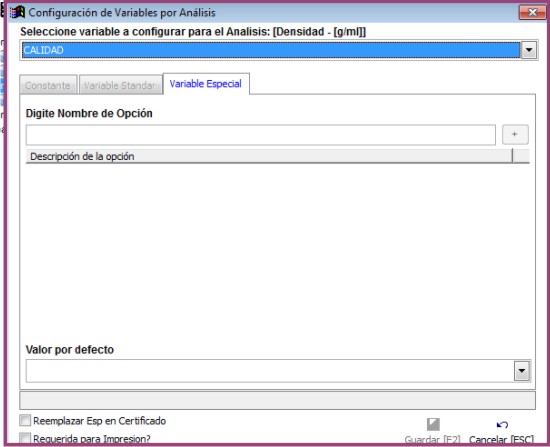Click the gray status bar below panel
This screenshot has width=550, height=447.
pos(277,400)
